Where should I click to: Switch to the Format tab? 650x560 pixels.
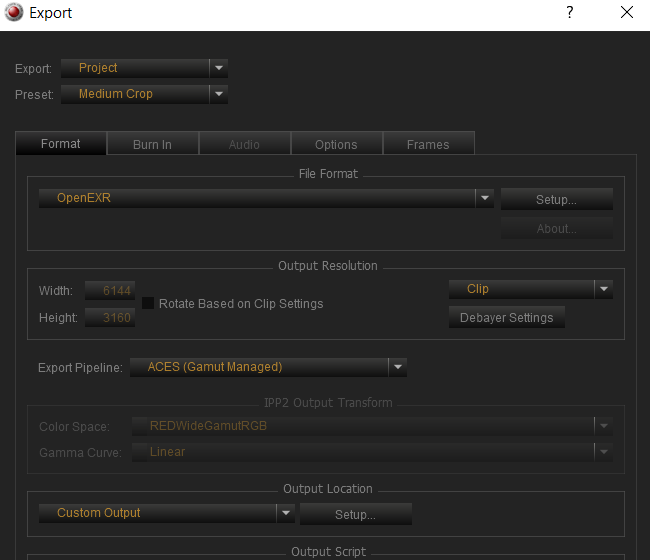[61, 143]
